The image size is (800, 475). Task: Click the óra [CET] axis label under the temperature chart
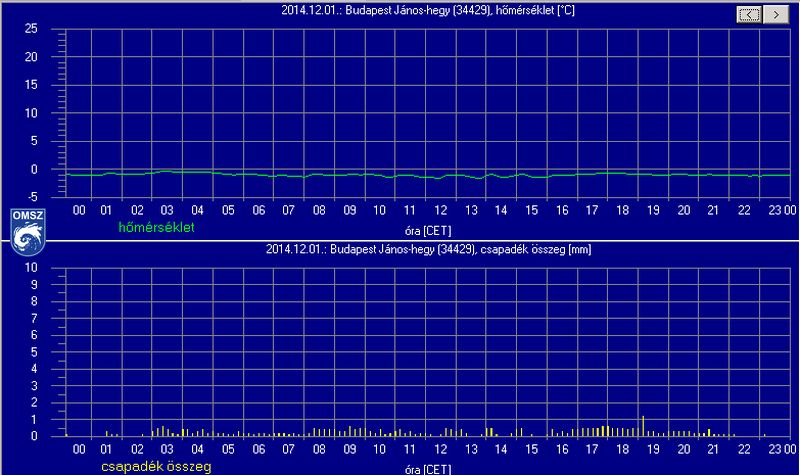coord(428,231)
